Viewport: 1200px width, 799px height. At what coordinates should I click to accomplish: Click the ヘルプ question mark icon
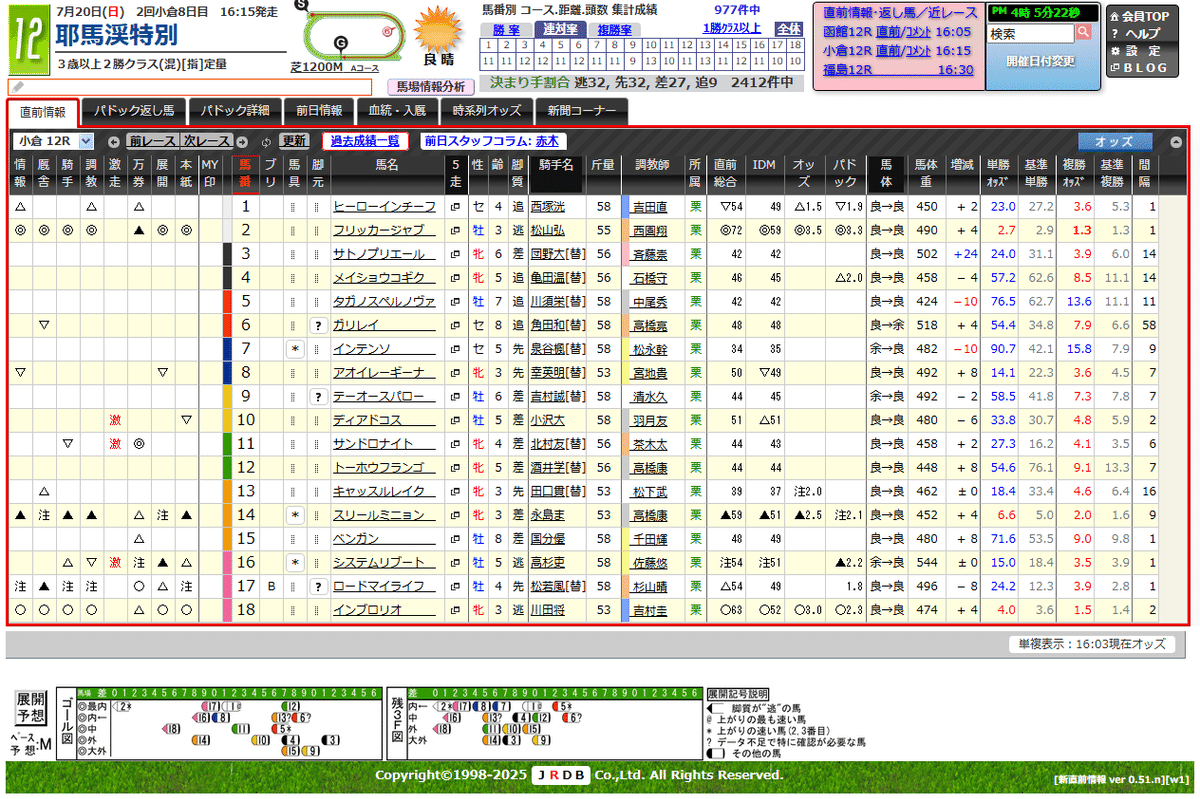click(x=1114, y=33)
